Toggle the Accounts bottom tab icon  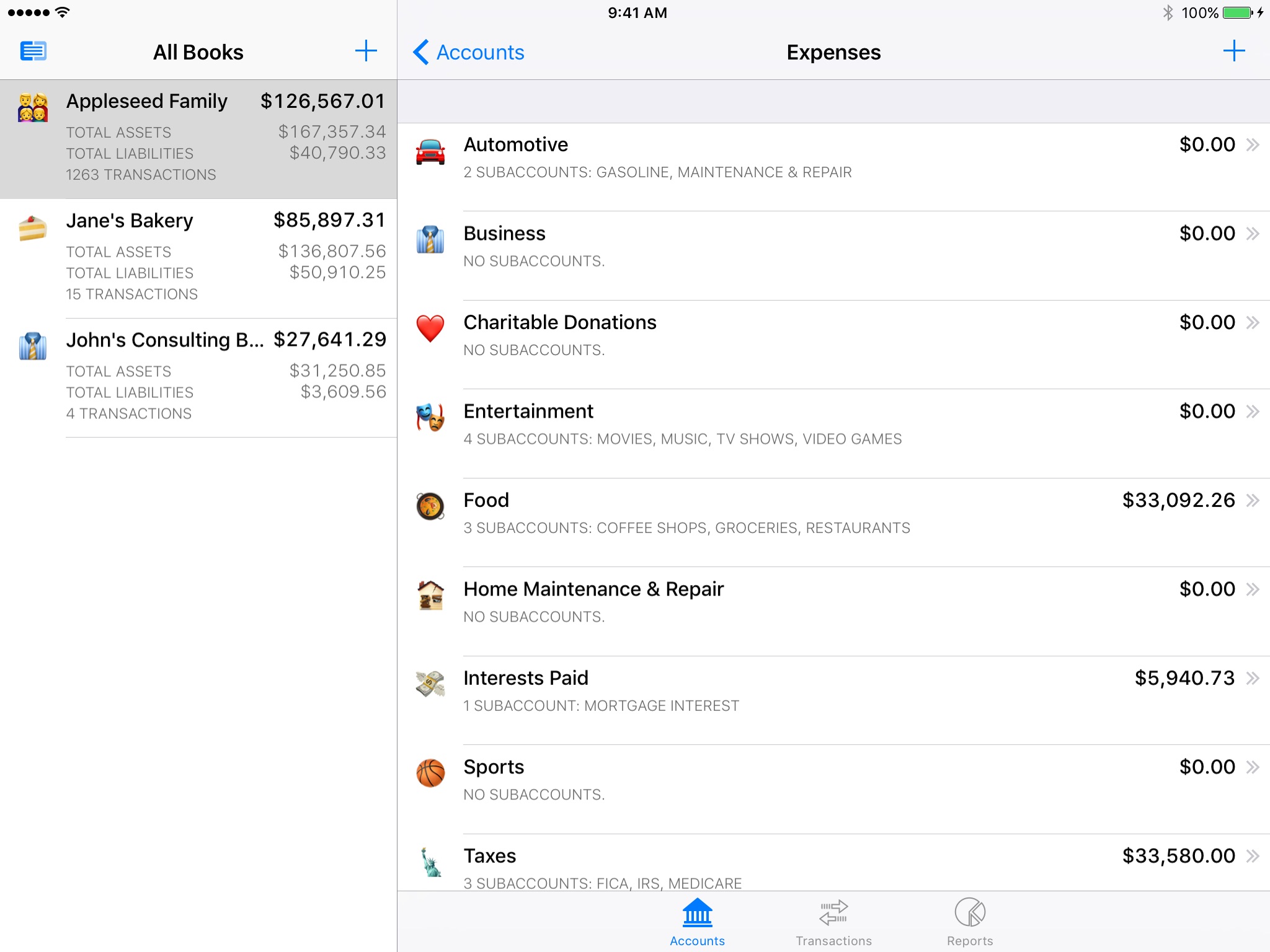[698, 913]
